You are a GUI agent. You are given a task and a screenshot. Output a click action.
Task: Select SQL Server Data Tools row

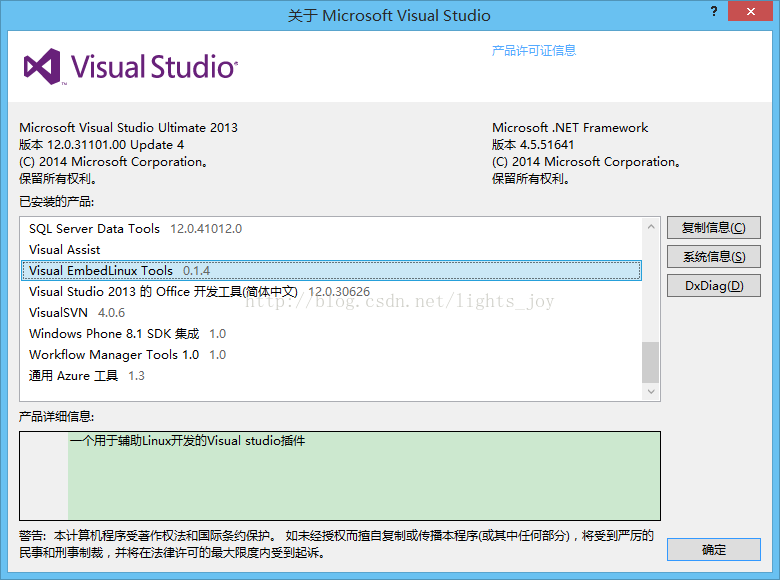pyautogui.click(x=331, y=229)
